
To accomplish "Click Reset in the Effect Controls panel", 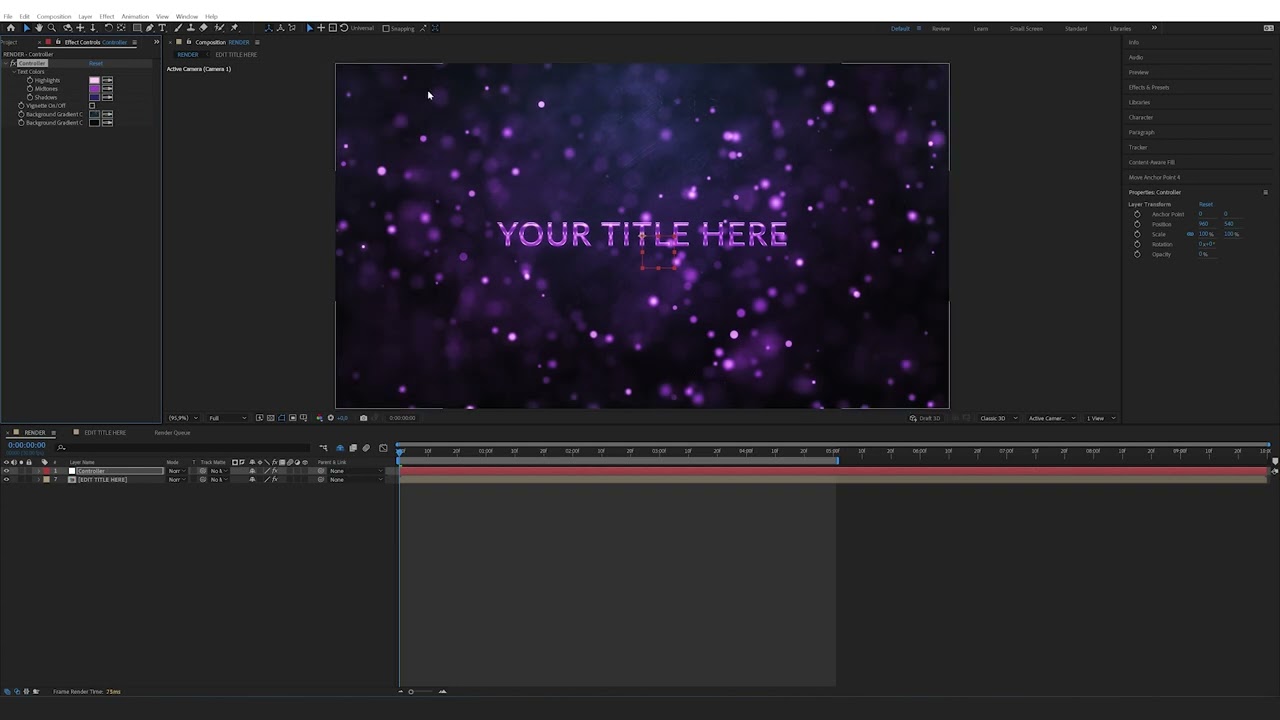I will coord(96,63).
